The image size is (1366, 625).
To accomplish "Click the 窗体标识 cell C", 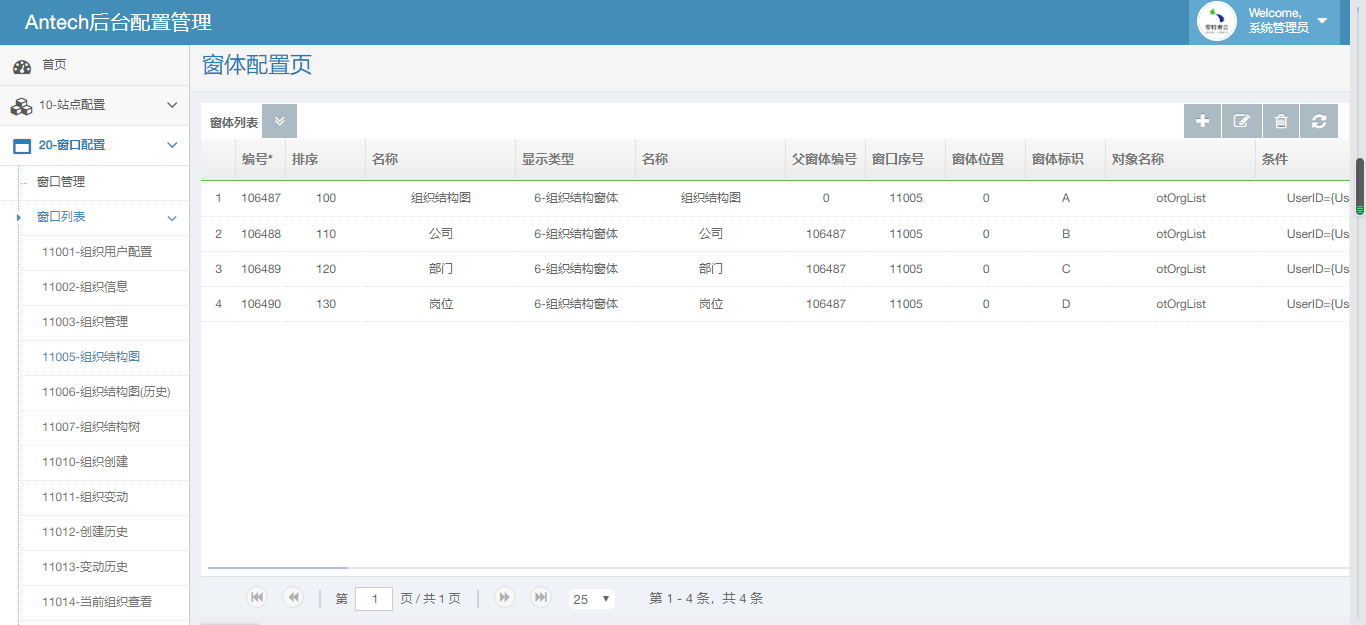I will 1066,269.
